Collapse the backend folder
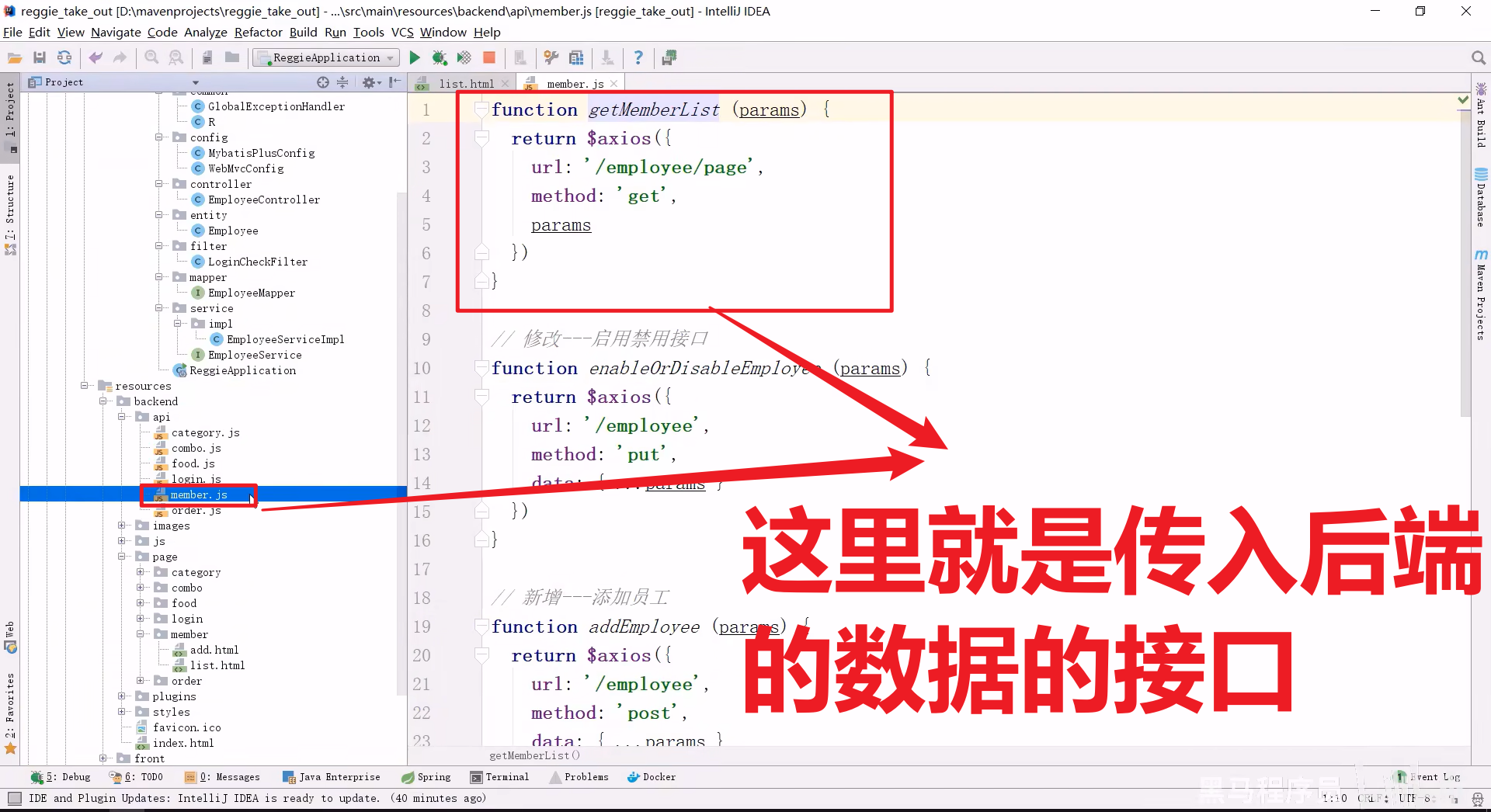 pyautogui.click(x=103, y=401)
